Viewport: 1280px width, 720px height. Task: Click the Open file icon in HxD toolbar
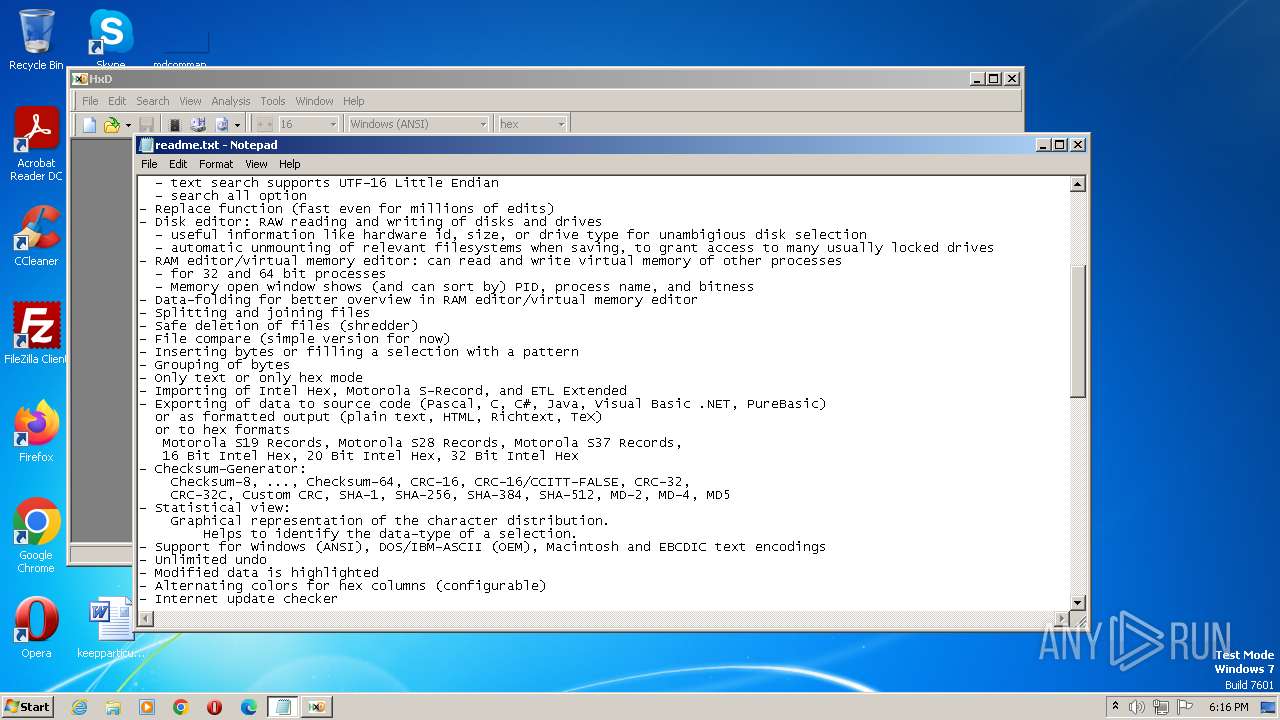[111, 124]
